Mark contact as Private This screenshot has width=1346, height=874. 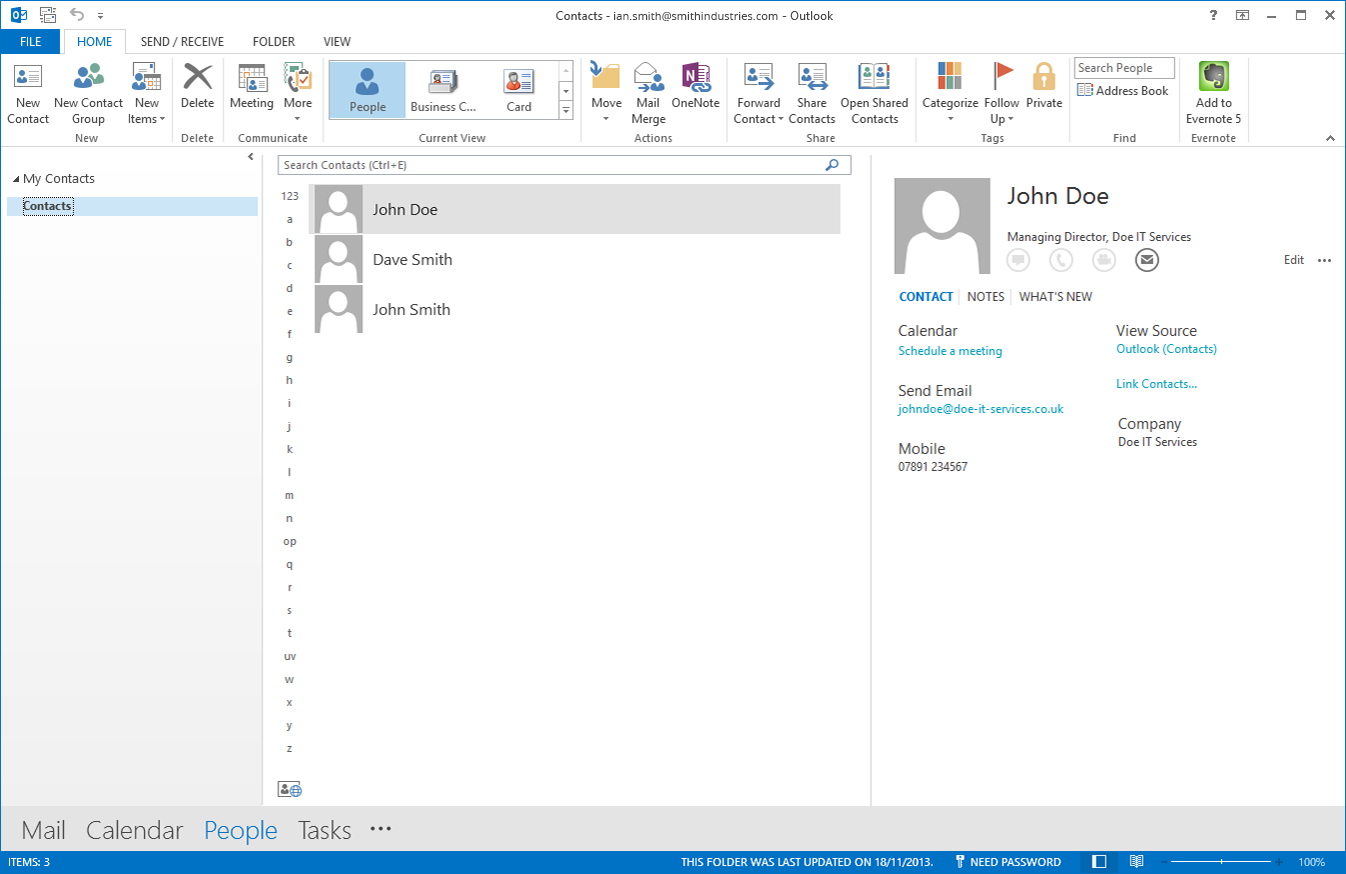click(x=1044, y=78)
